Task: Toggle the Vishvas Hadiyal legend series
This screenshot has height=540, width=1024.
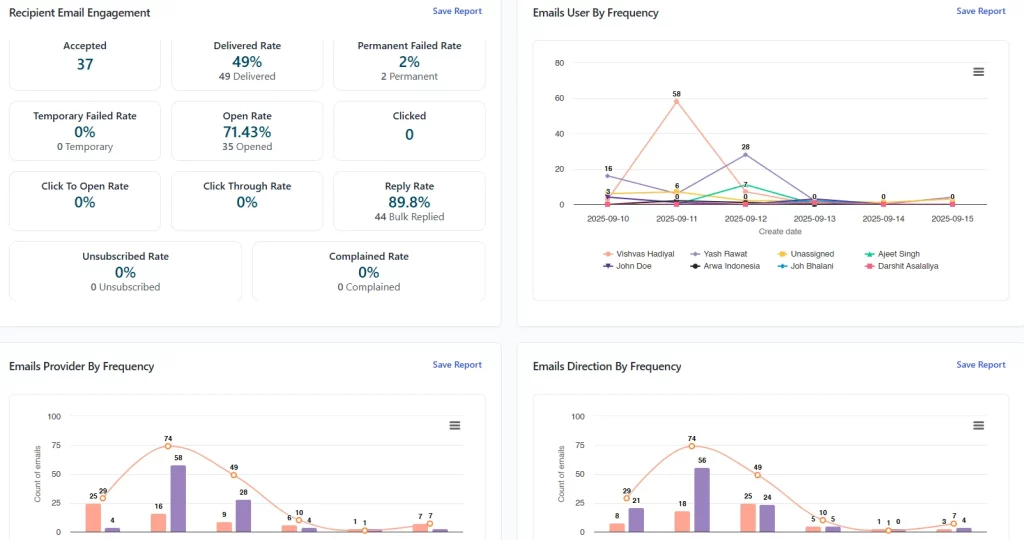Action: tap(639, 254)
